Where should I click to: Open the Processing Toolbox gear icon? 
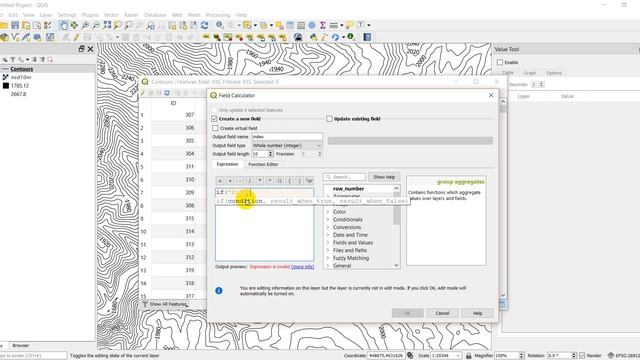pos(312,25)
